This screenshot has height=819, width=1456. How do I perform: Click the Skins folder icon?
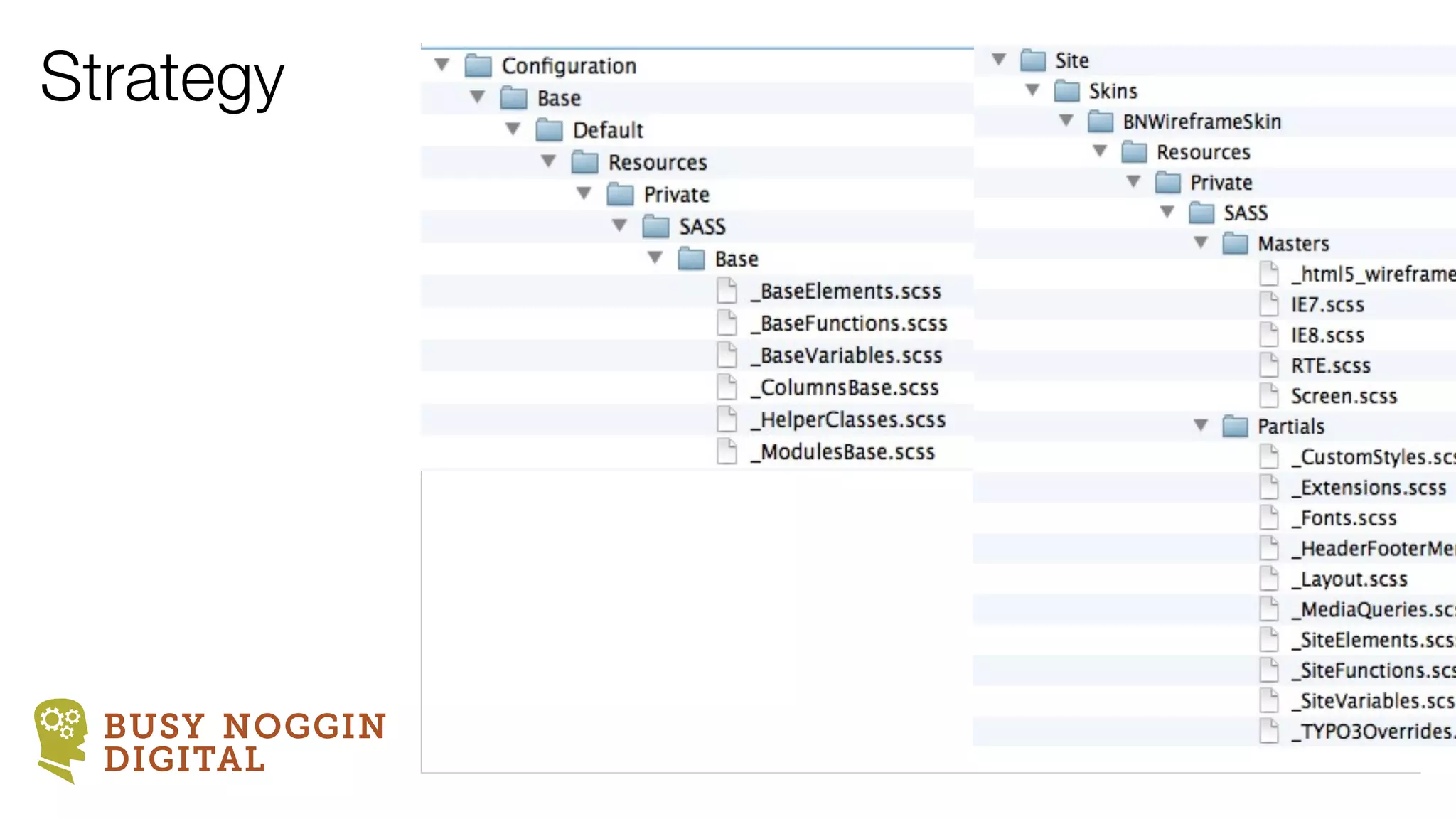tap(1066, 91)
